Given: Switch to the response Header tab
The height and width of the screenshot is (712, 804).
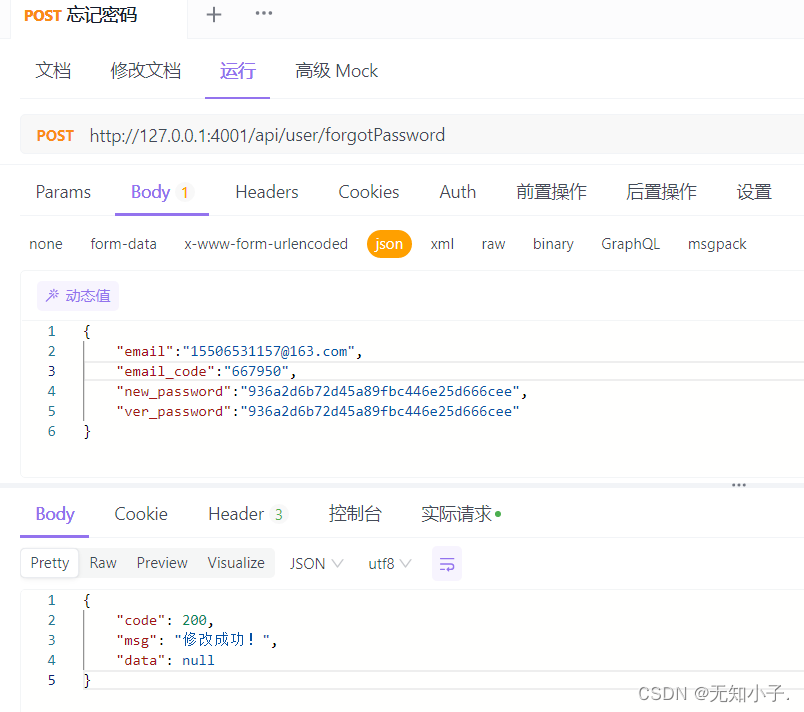Looking at the screenshot, I should (x=248, y=514).
